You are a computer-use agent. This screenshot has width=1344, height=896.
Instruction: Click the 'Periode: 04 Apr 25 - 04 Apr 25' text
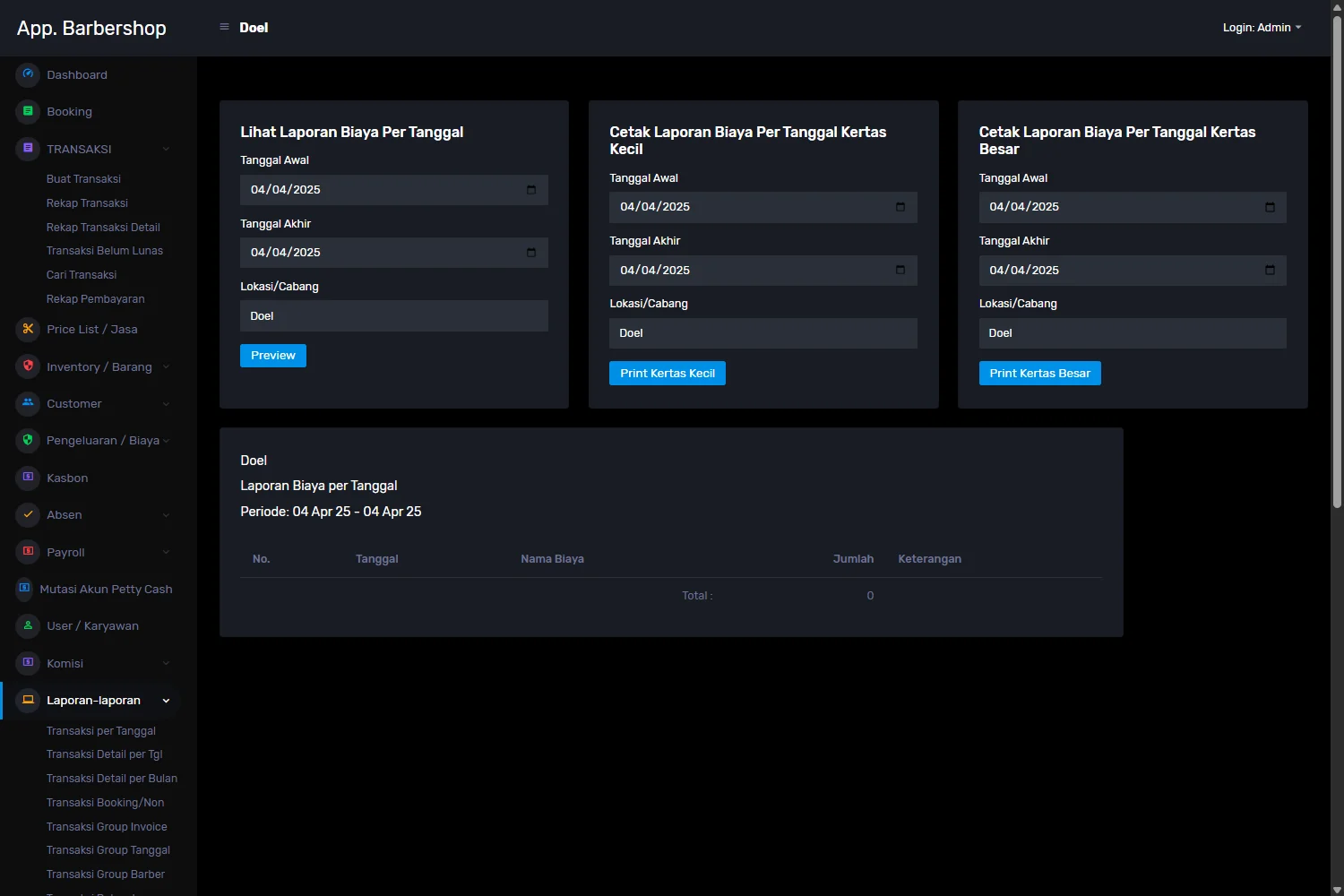coord(331,512)
